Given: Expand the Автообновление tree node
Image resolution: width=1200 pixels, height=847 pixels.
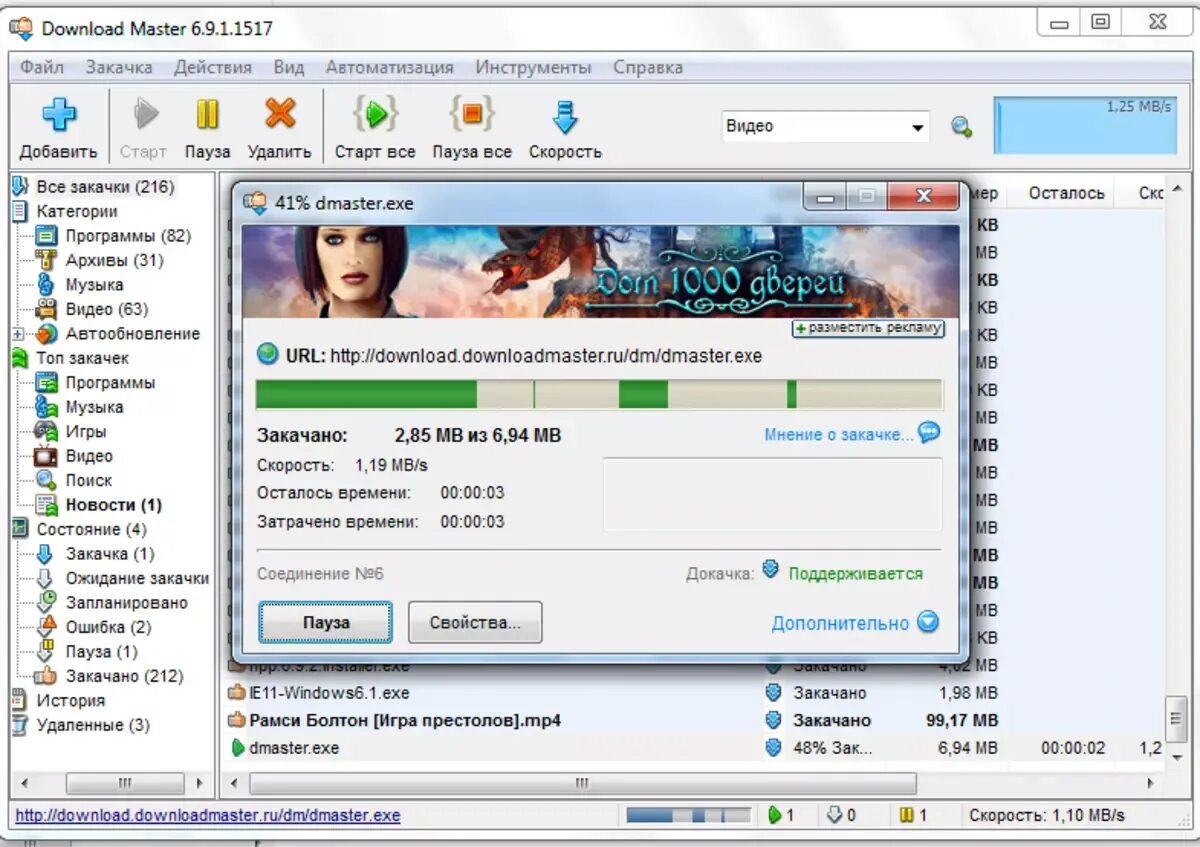Looking at the screenshot, I should point(17,334).
